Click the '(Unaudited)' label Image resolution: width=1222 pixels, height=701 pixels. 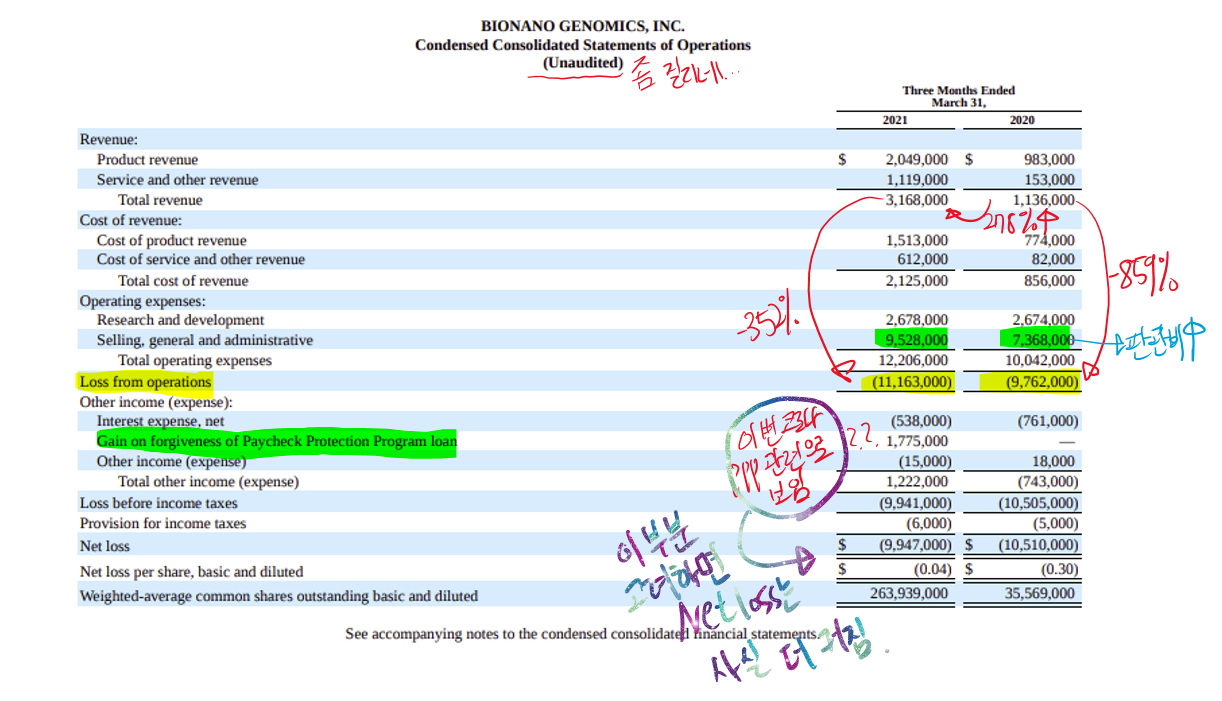pos(583,63)
